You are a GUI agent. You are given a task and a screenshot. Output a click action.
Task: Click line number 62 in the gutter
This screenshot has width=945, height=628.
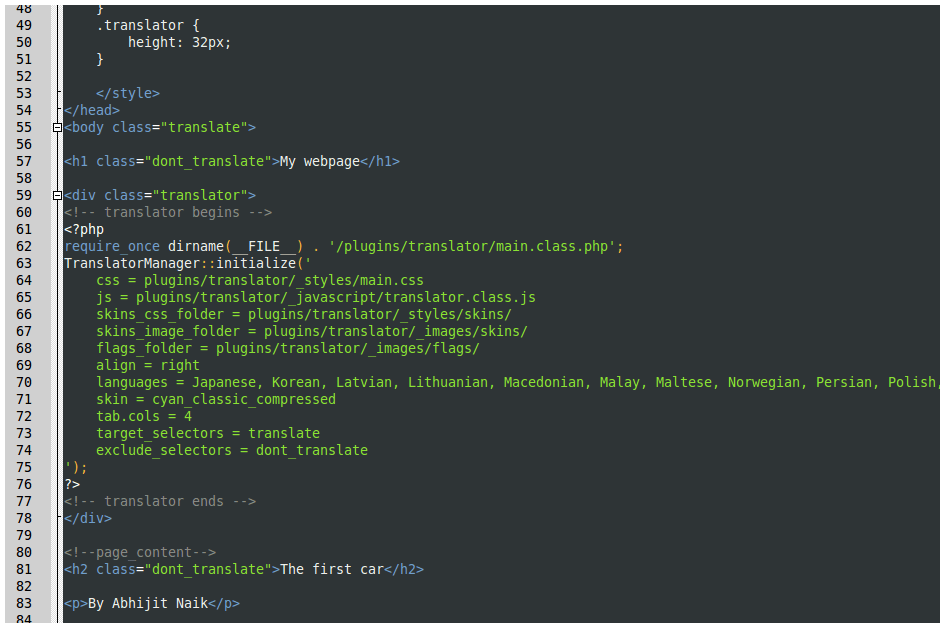point(24,246)
